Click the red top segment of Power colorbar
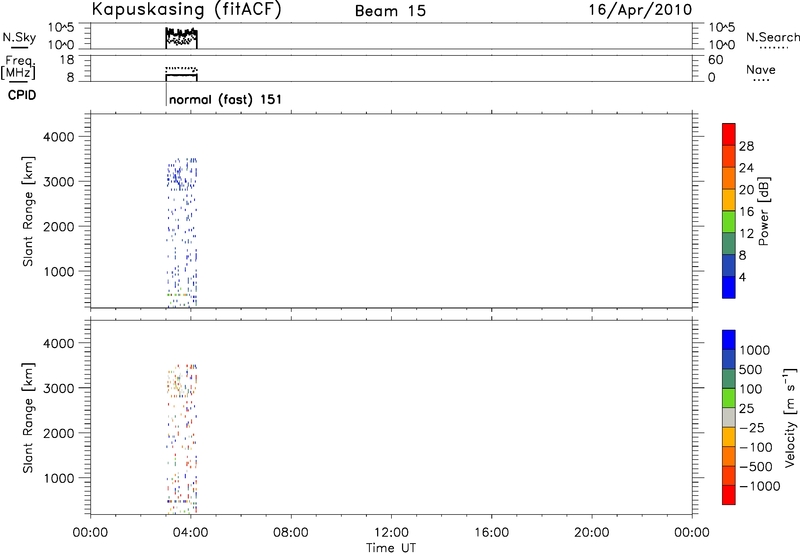Image resolution: width=800 pixels, height=554 pixels. click(x=729, y=134)
